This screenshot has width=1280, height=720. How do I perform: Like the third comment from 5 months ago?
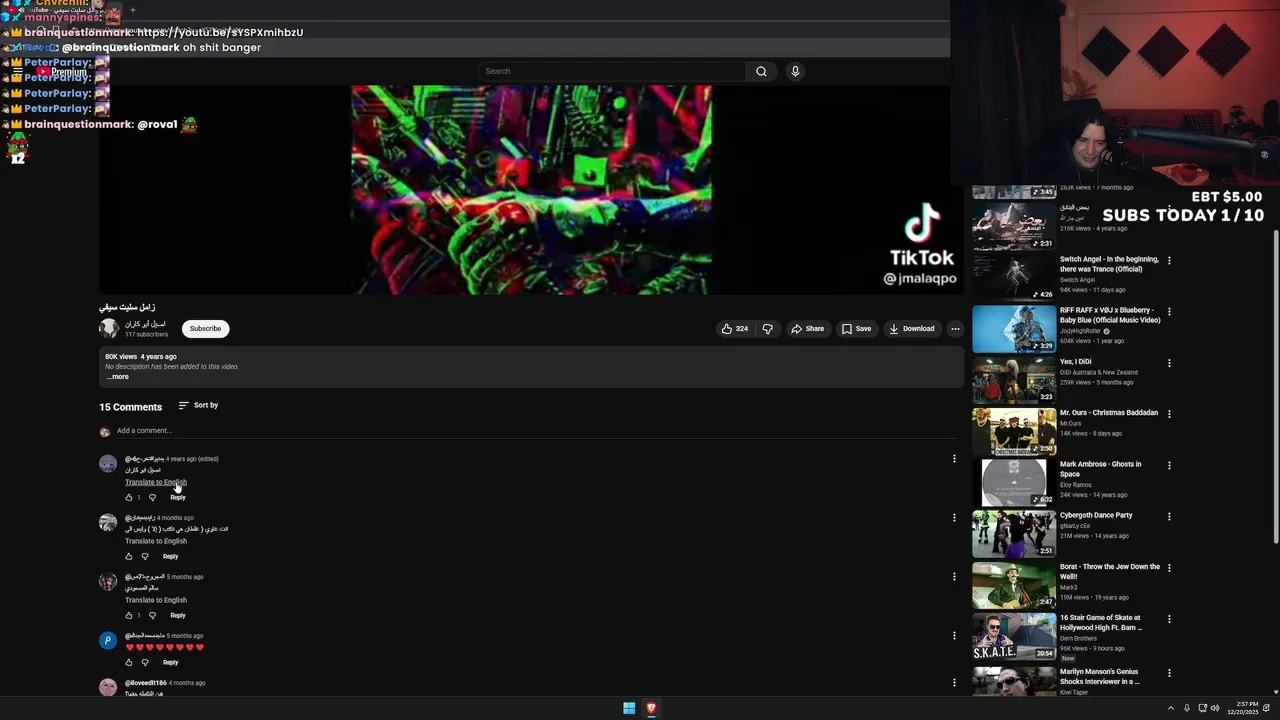(x=128, y=615)
